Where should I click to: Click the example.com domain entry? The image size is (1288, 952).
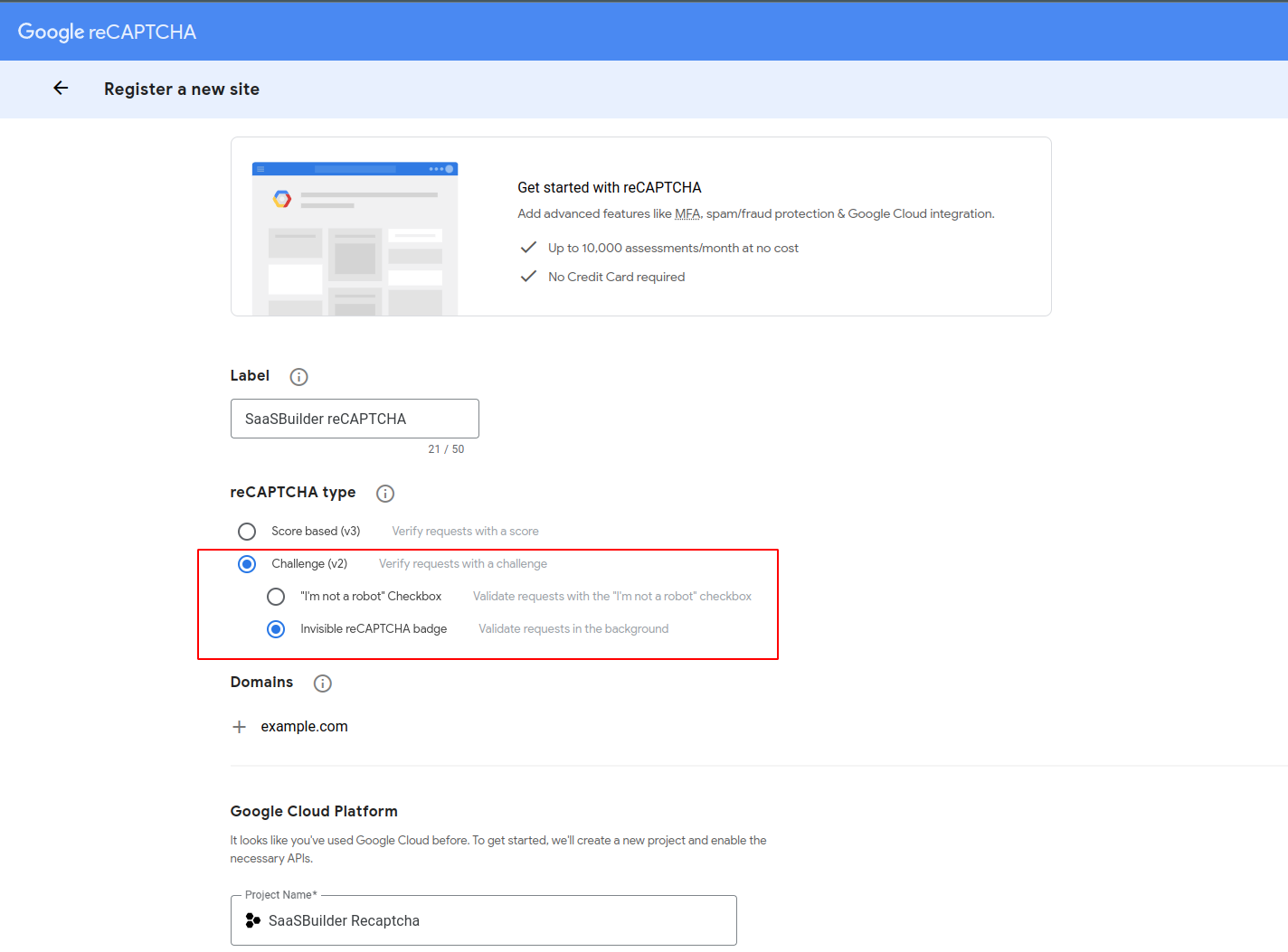click(304, 727)
